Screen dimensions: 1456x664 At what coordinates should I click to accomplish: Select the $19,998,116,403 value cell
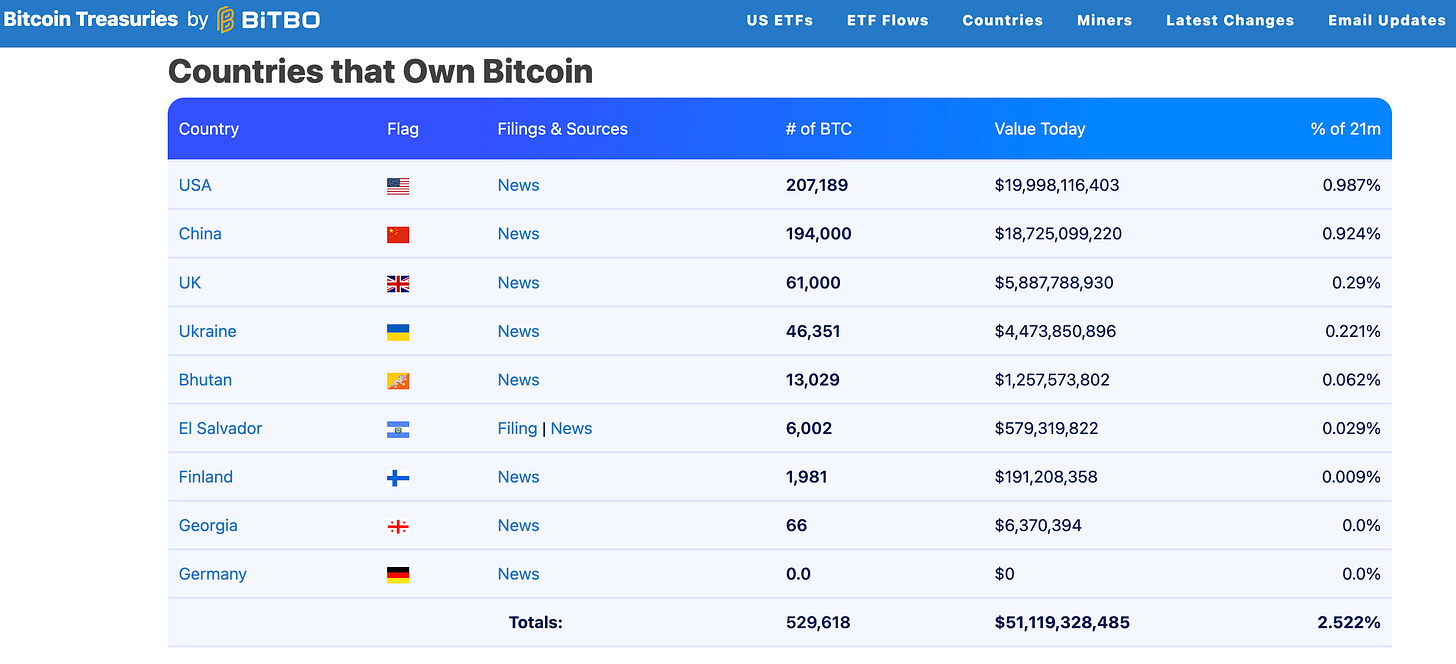coord(1057,185)
